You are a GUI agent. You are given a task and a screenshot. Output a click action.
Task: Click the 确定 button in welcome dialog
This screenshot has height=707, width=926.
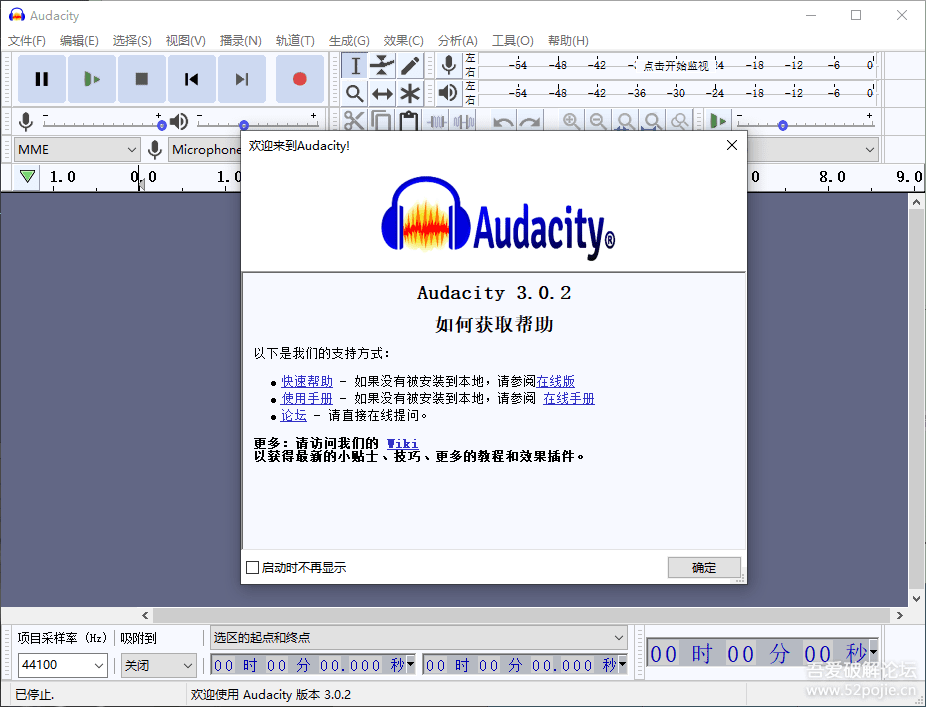[x=704, y=568]
